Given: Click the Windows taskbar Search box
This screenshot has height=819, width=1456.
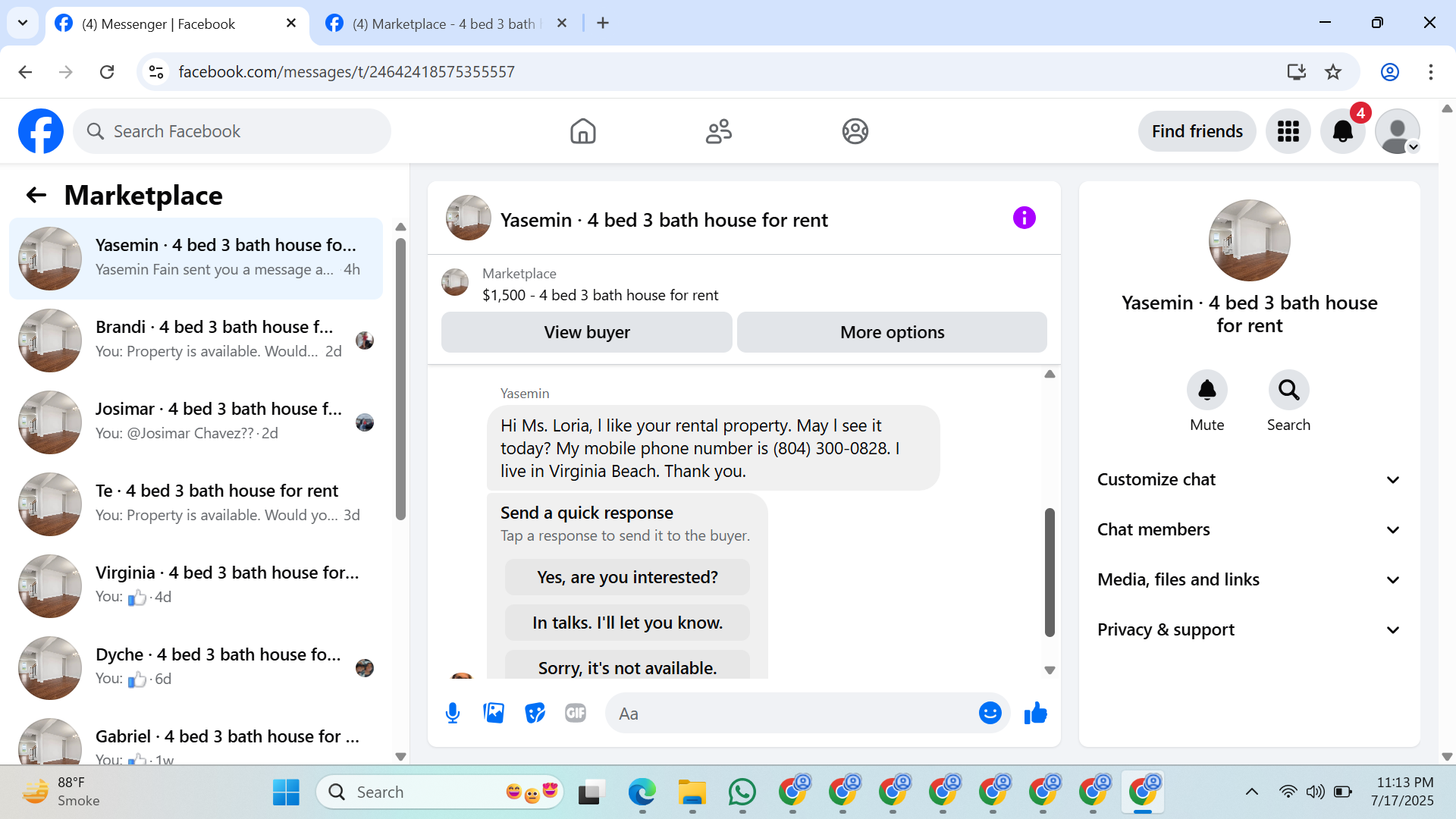Looking at the screenshot, I should (x=440, y=792).
